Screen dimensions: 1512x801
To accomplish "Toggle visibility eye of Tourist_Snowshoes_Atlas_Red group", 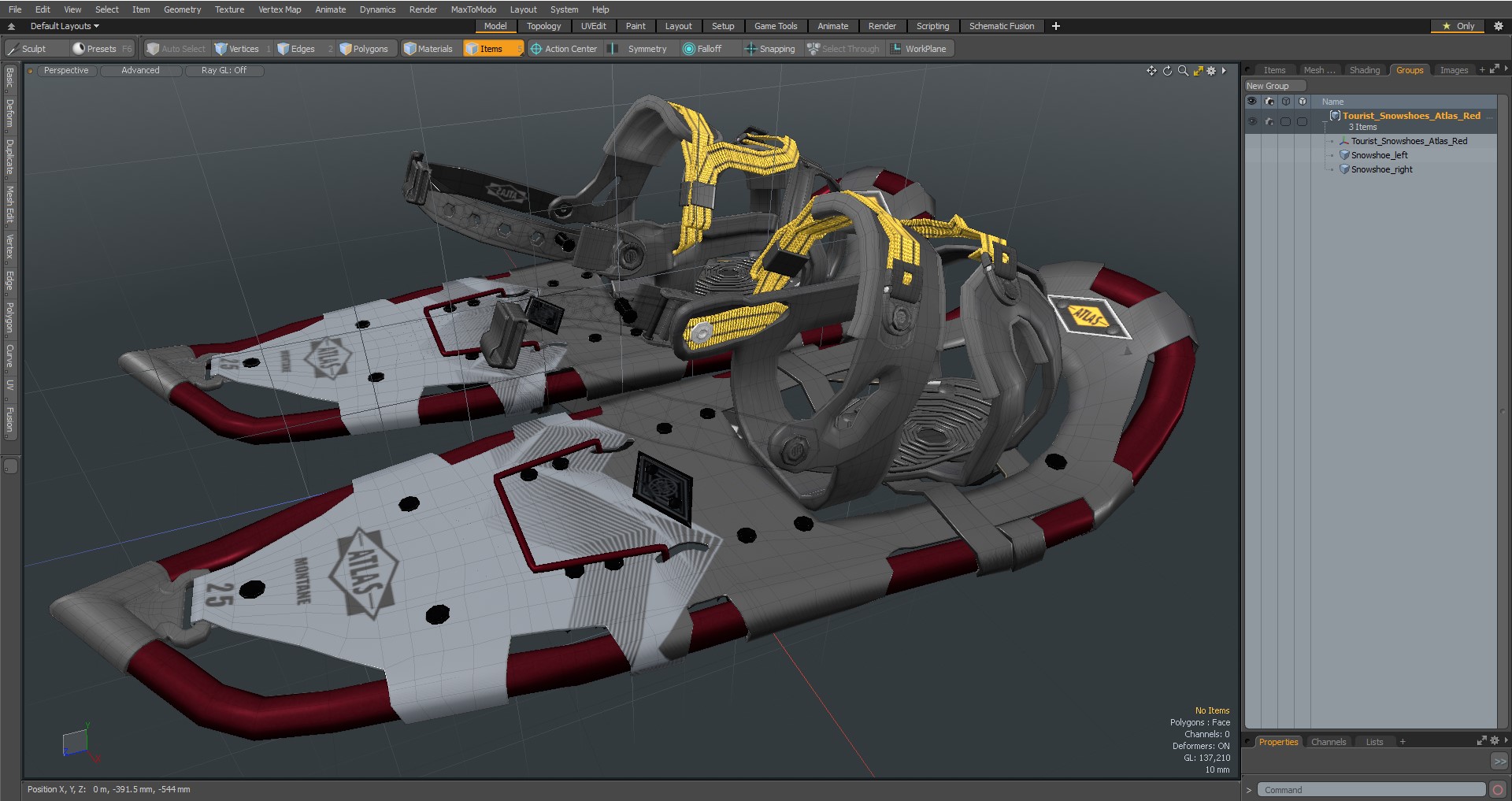I will coord(1252,121).
